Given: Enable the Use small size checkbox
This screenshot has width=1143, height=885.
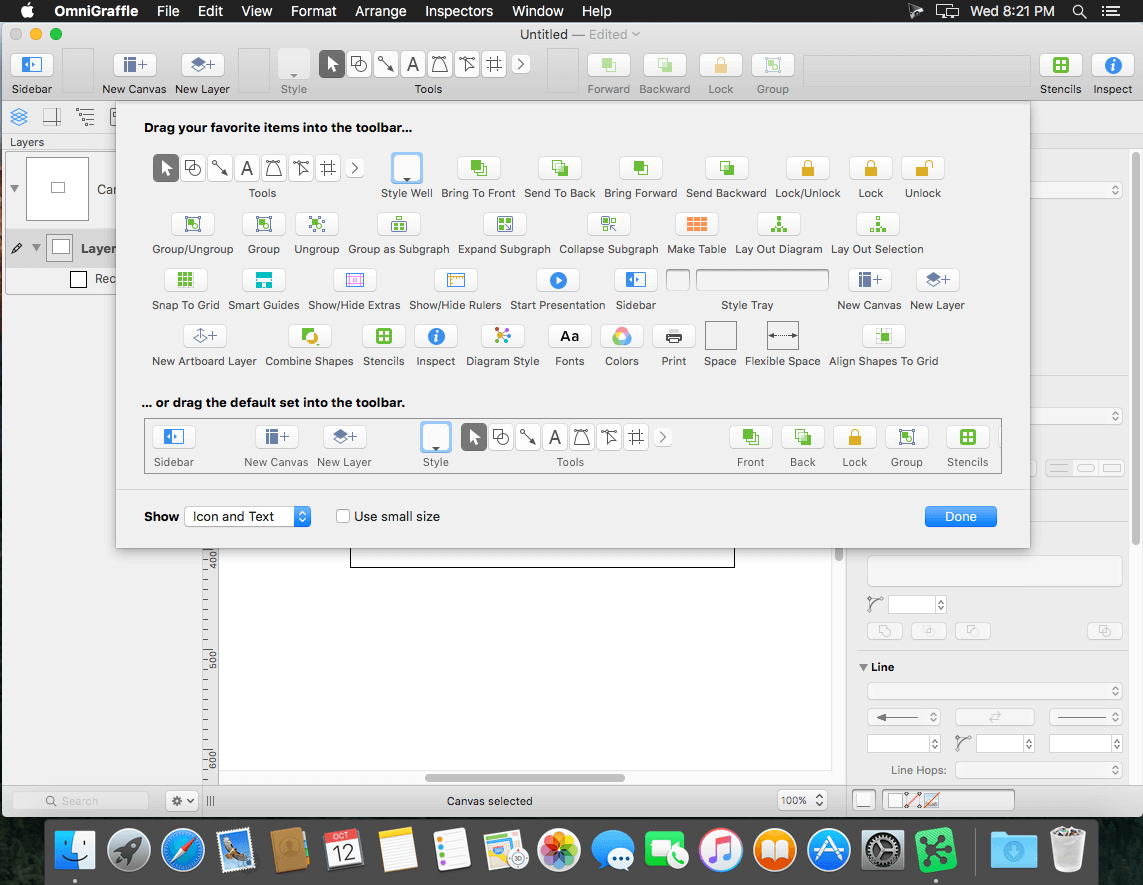Looking at the screenshot, I should coord(343,516).
